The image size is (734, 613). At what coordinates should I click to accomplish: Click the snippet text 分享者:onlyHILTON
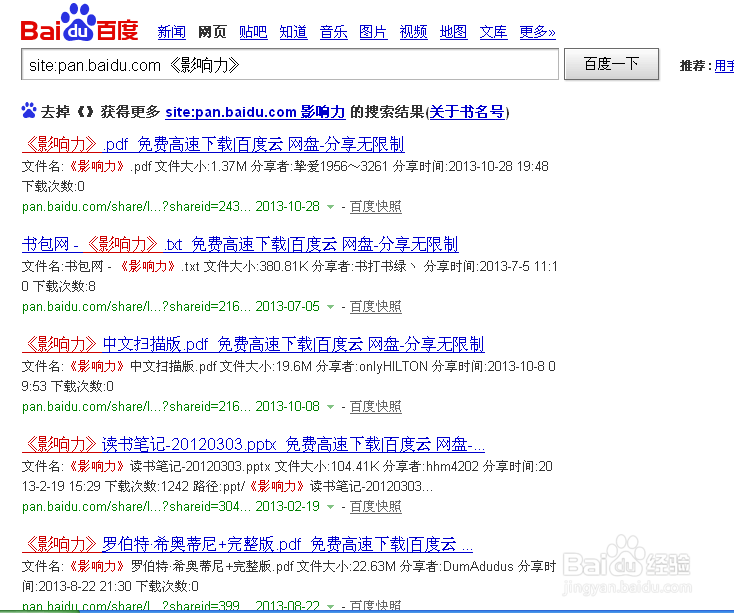click(372, 366)
